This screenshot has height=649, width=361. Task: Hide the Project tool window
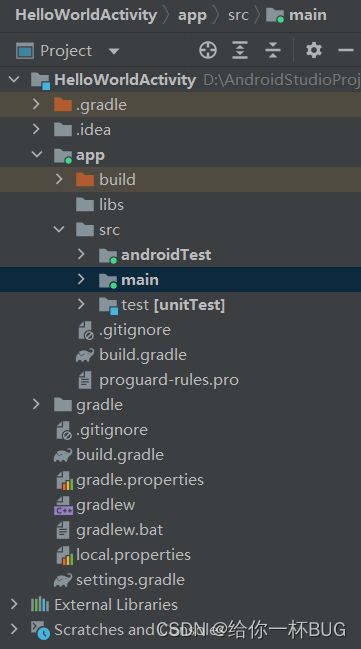coord(346,51)
